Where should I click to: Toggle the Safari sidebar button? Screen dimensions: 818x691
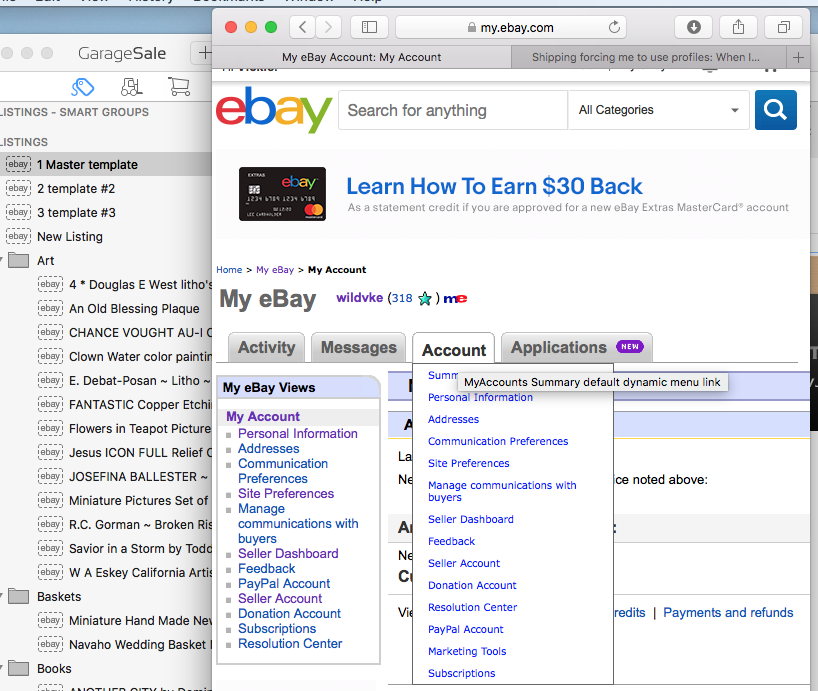point(369,27)
